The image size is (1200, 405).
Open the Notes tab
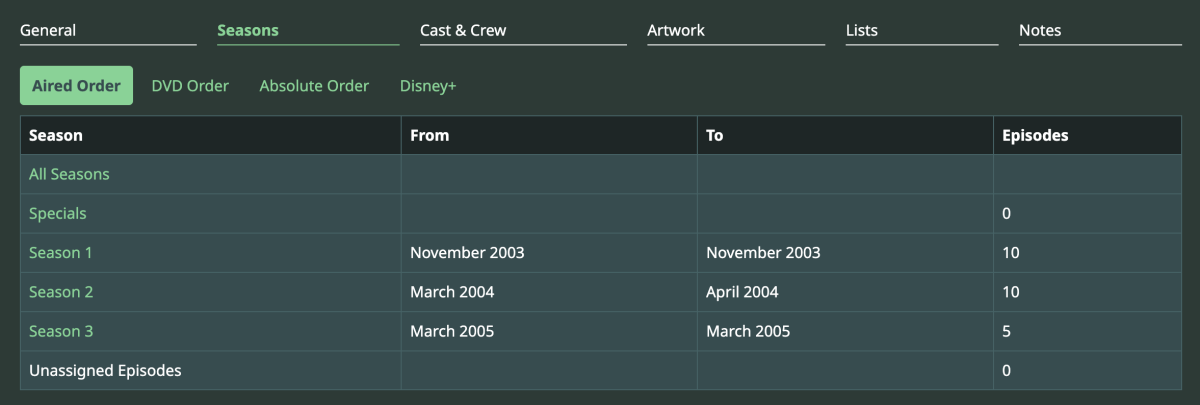pyautogui.click(x=1040, y=30)
